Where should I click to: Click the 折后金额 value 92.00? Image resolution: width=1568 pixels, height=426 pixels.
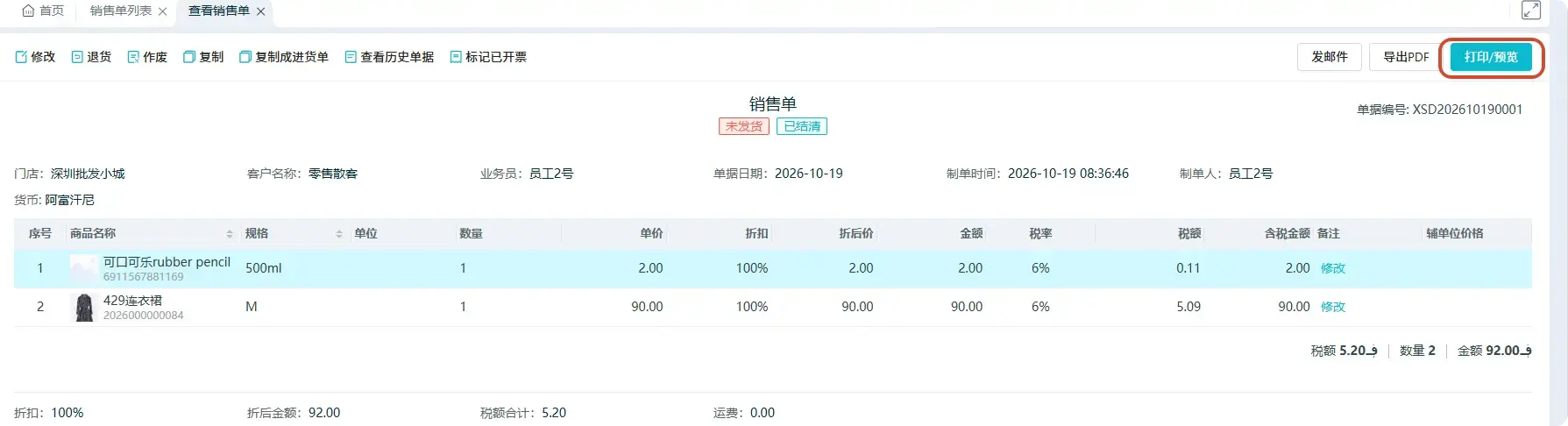point(324,413)
